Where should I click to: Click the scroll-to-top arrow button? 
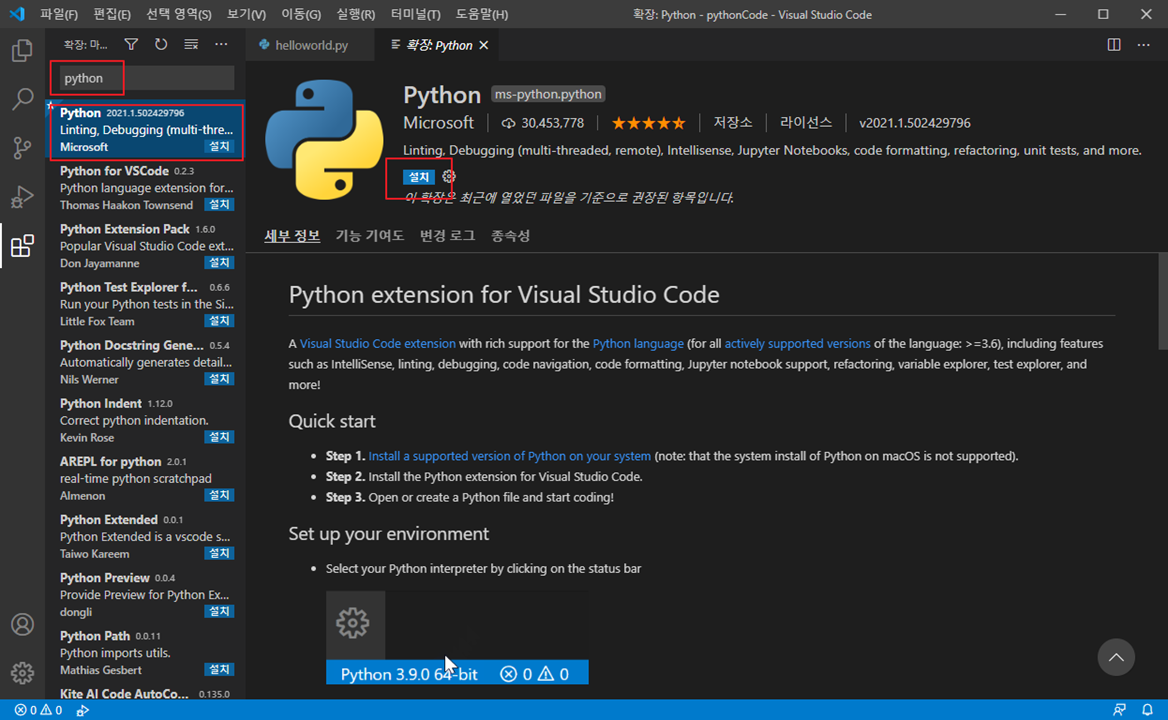pos(1116,657)
